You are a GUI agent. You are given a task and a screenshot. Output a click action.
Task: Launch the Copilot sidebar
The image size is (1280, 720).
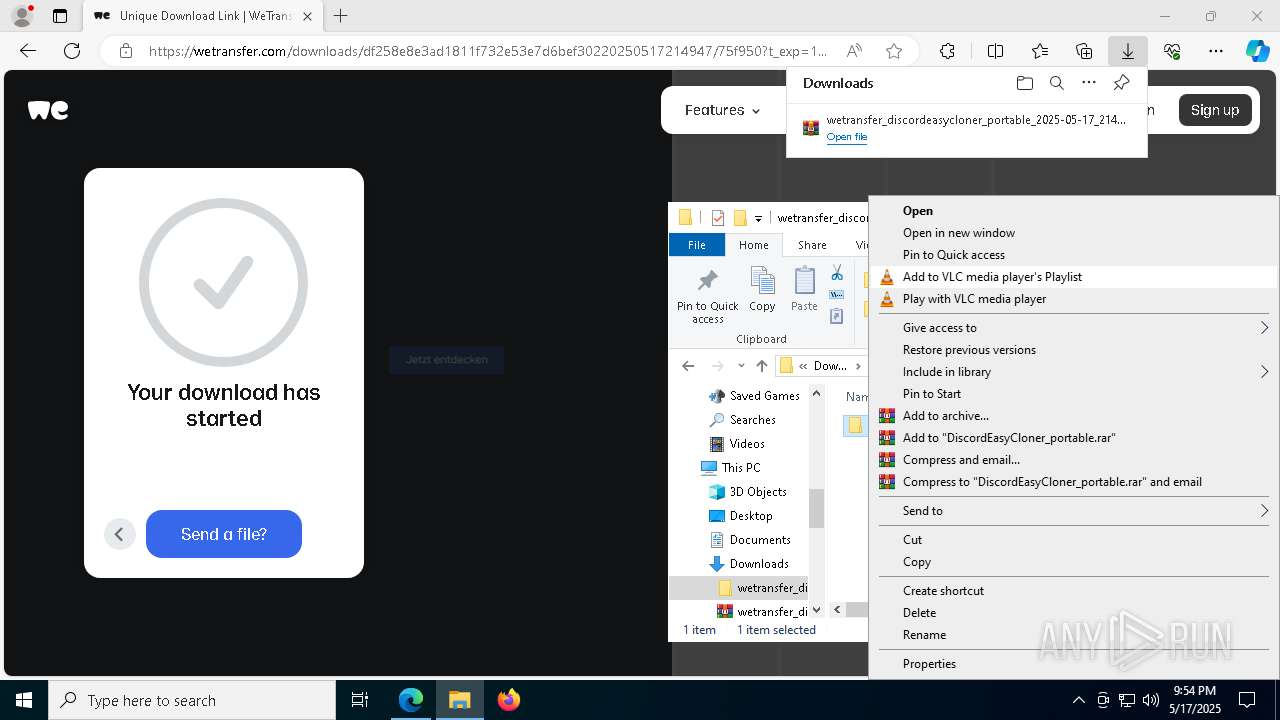[1257, 51]
